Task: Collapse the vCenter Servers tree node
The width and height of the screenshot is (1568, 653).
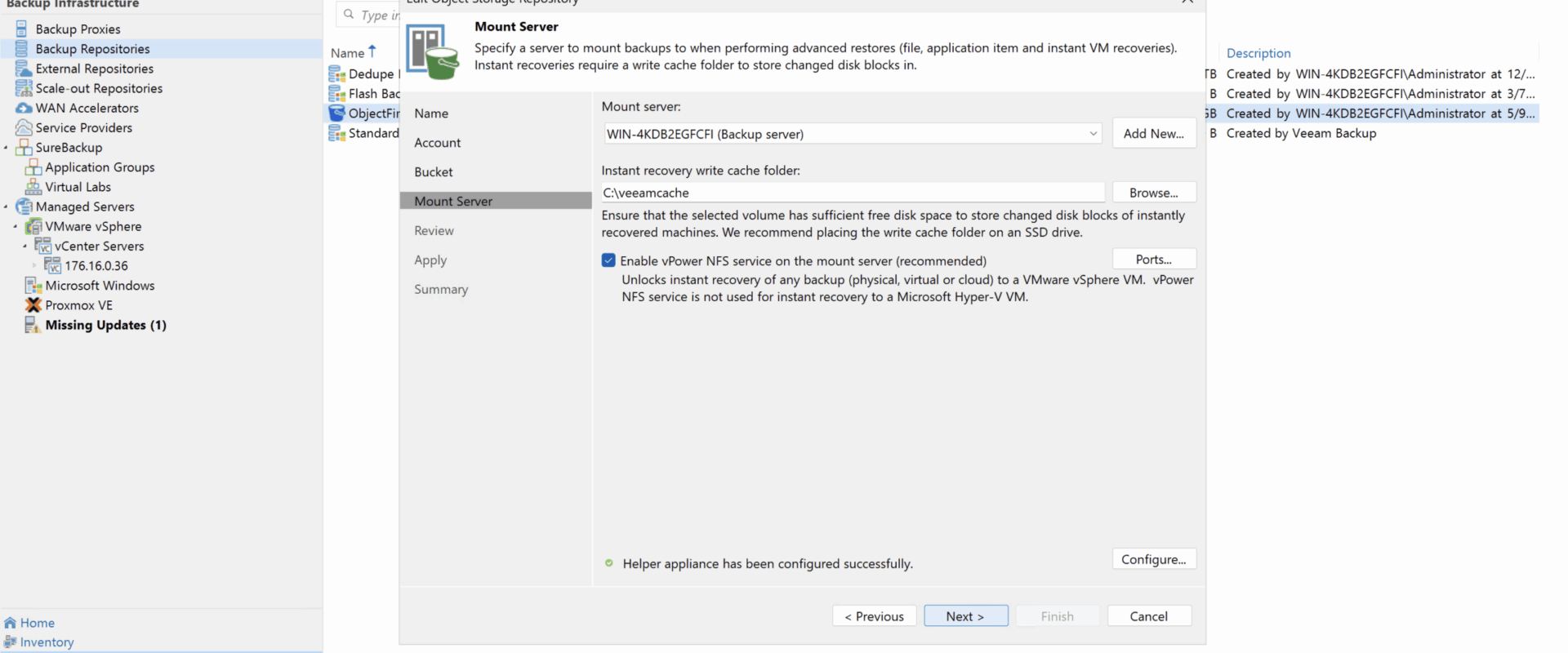Action: pyautogui.click(x=25, y=246)
